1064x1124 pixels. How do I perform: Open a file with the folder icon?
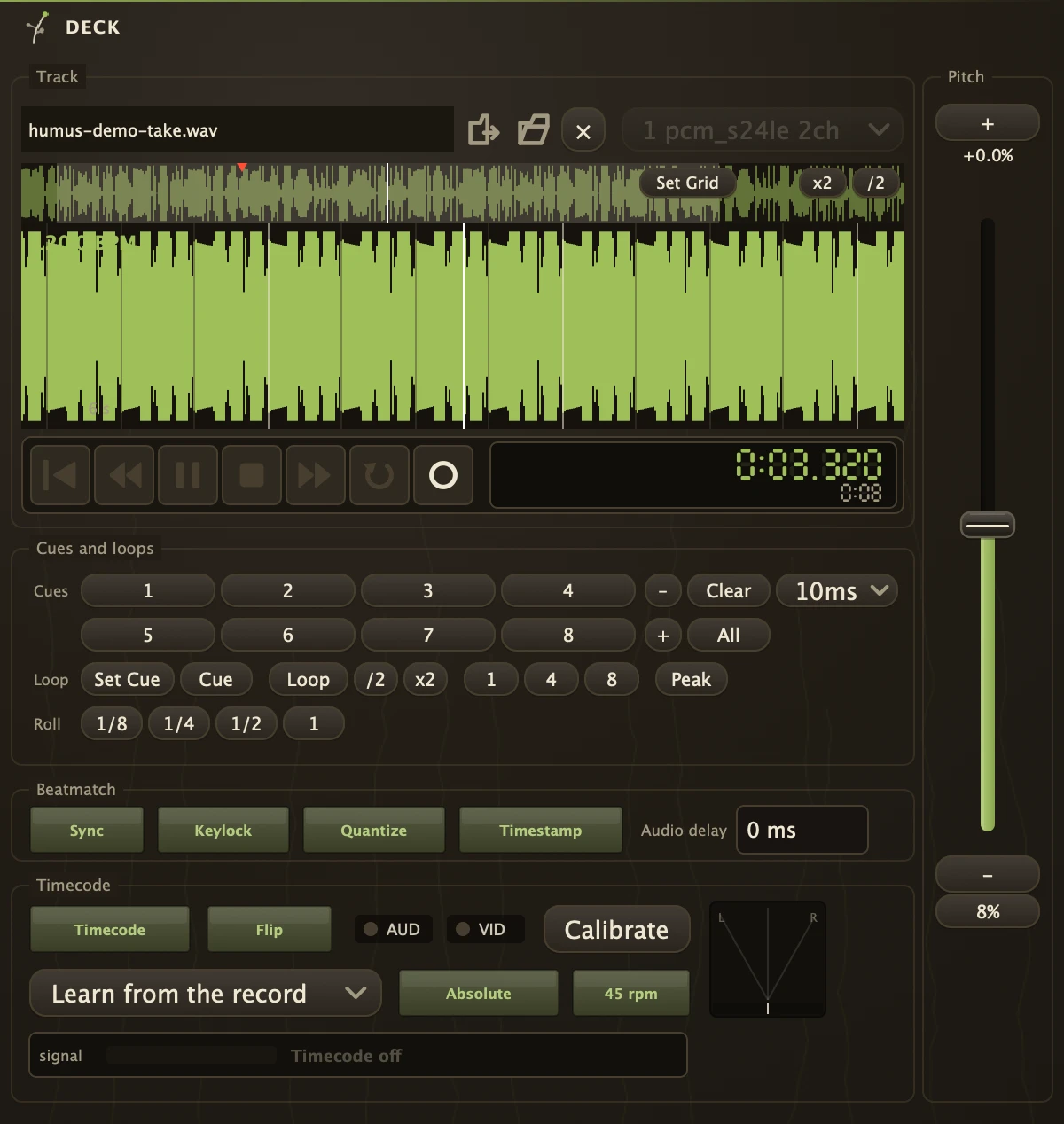pos(534,130)
